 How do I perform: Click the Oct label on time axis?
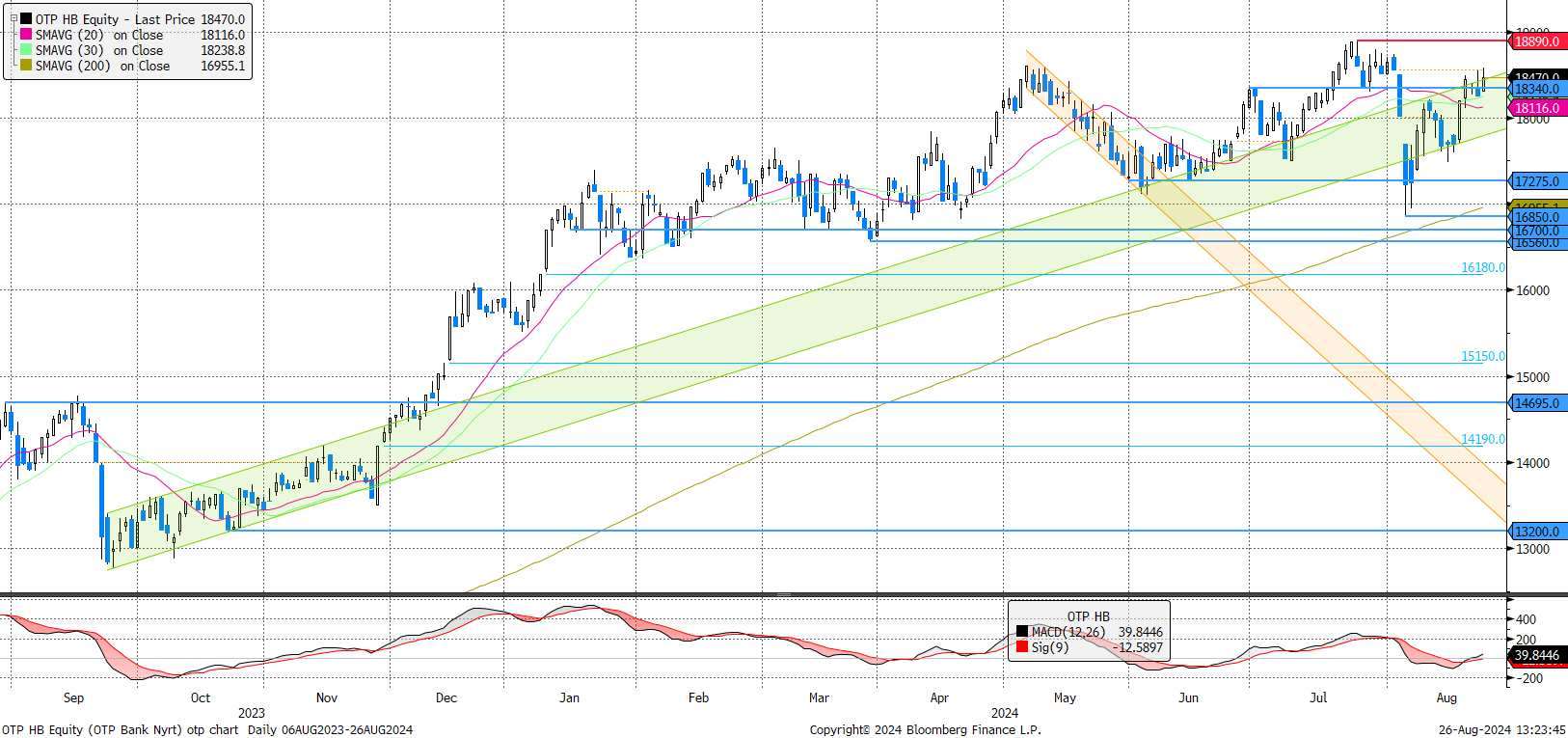(x=200, y=697)
